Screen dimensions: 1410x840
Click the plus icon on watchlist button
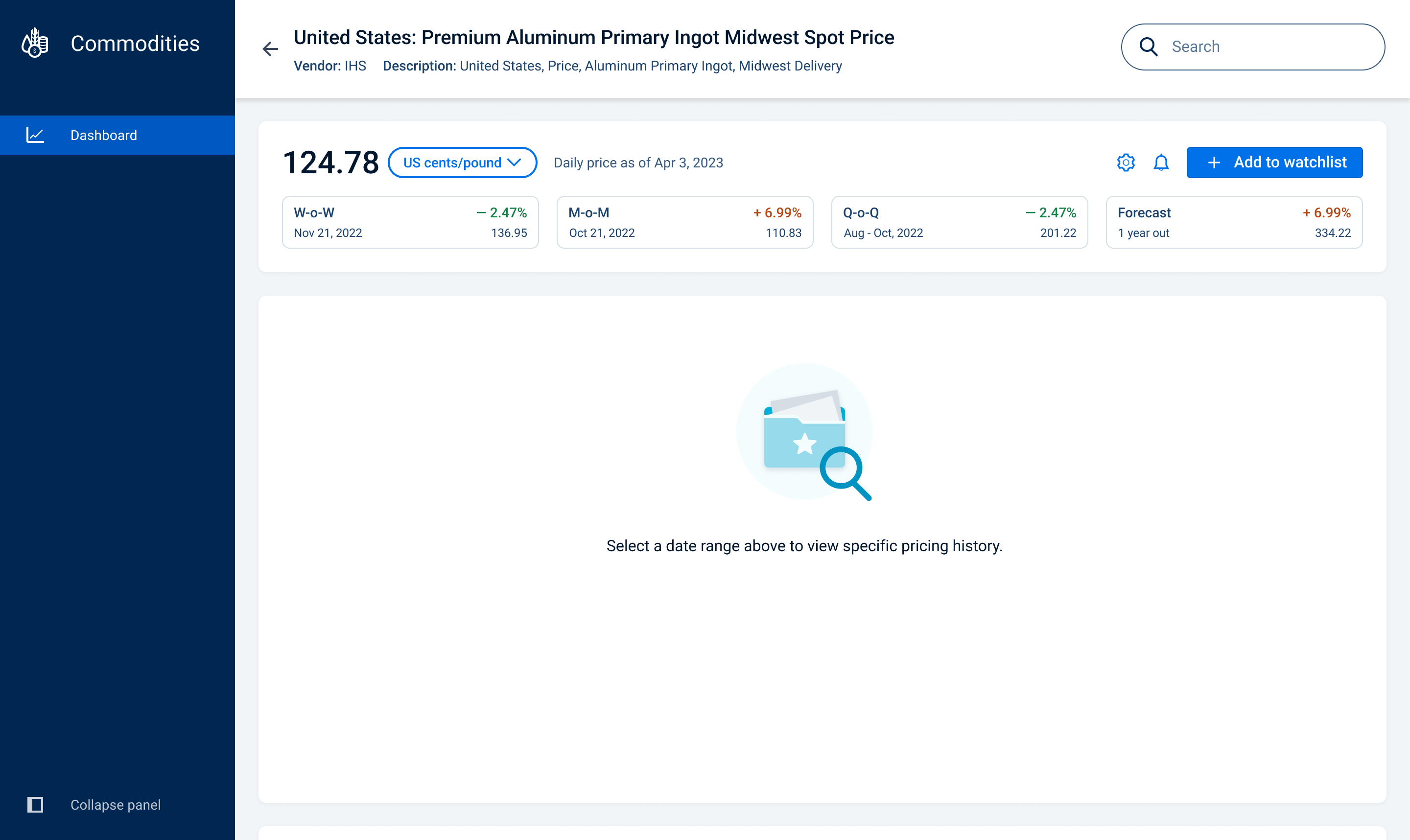pos(1214,163)
